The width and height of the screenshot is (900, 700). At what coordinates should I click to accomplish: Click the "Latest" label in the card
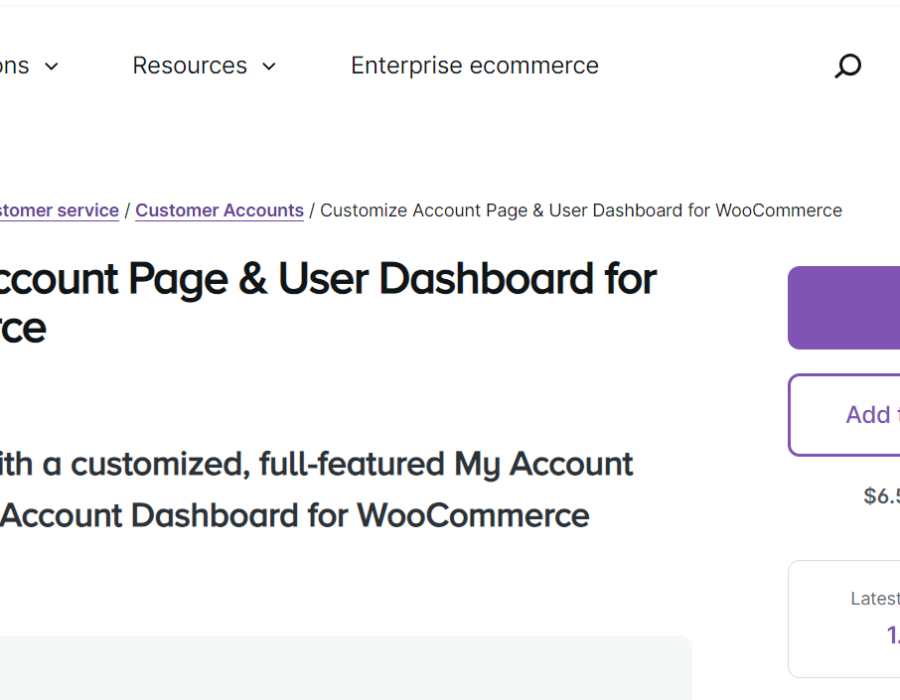874,598
